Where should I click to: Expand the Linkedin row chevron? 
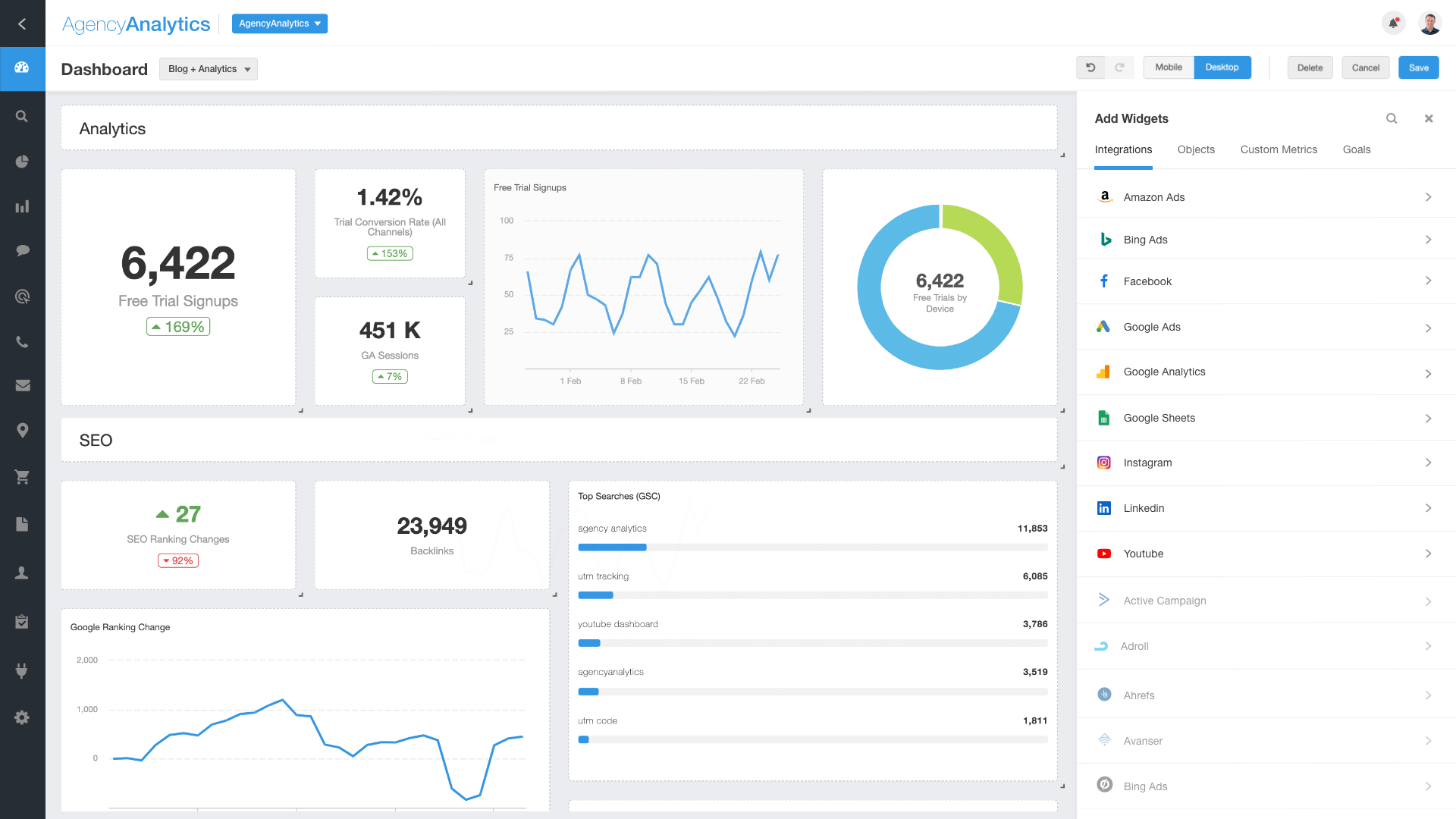(1428, 508)
